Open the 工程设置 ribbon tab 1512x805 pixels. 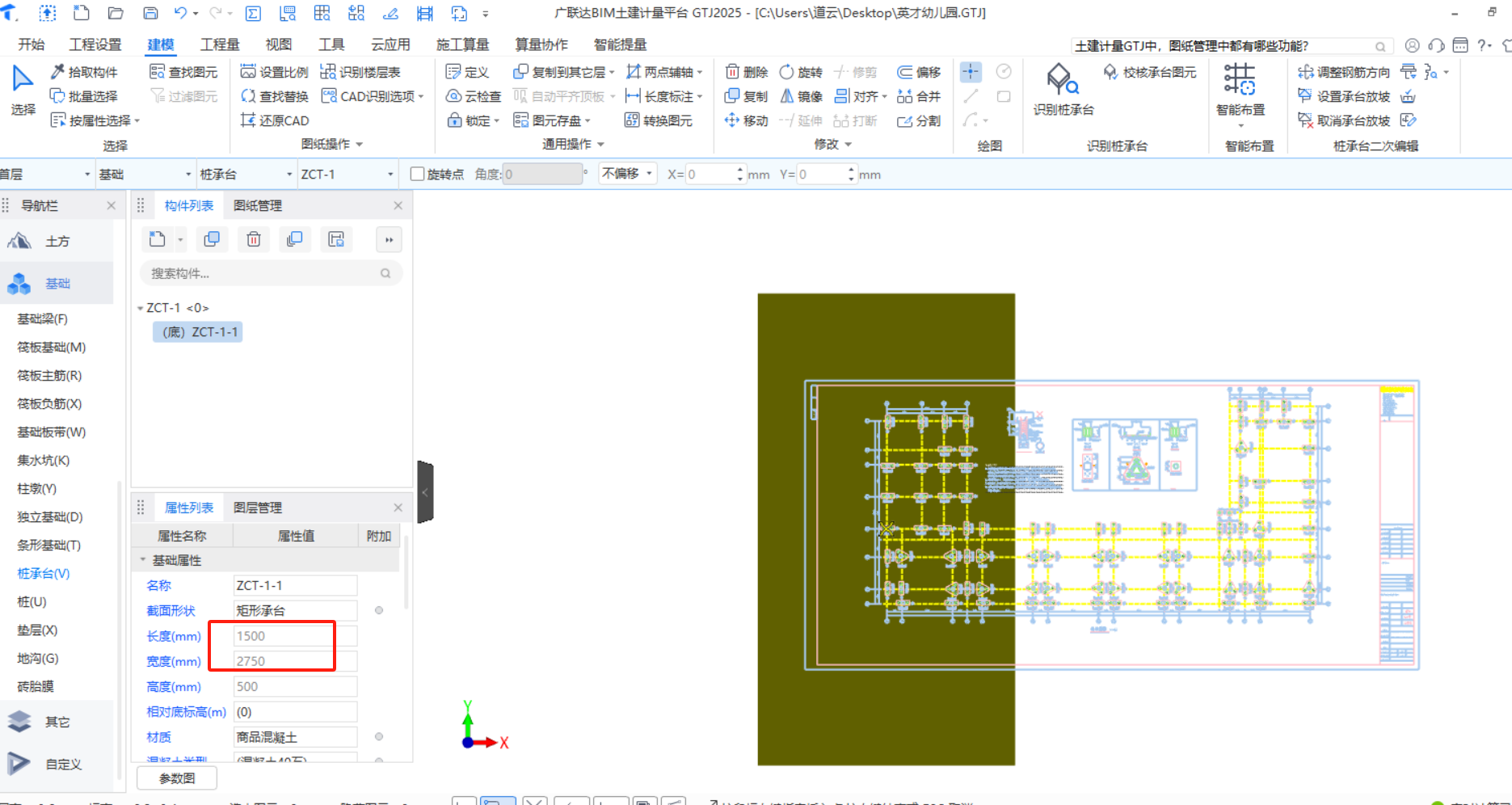click(x=95, y=44)
